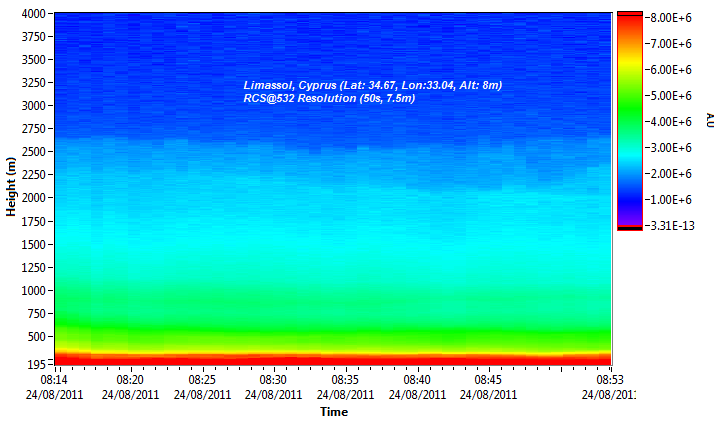
Task: Click the 08:20 time tick label
Action: pos(130,381)
